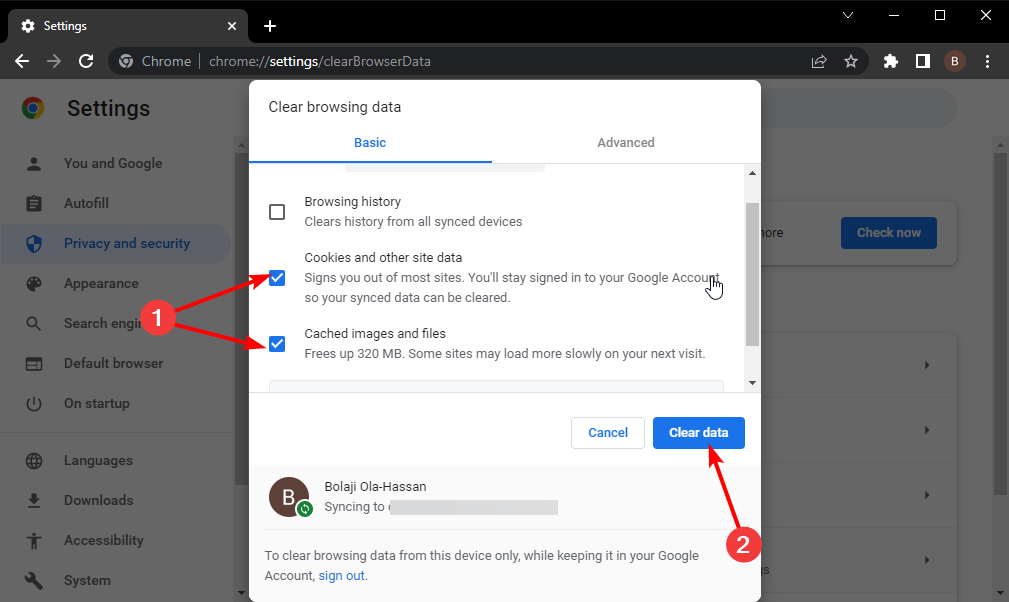Image resolution: width=1009 pixels, height=602 pixels.
Task: Open Appearance settings
Action: 101,283
